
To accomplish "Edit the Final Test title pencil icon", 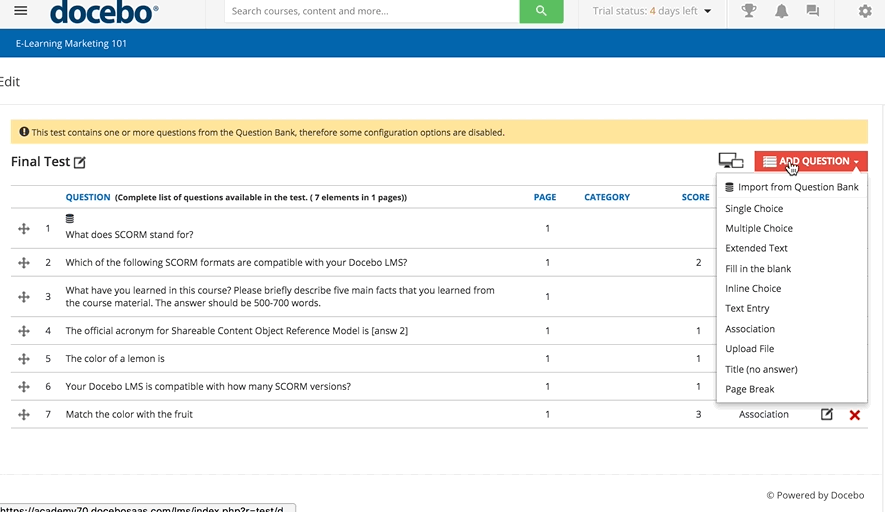I will coord(80,163).
